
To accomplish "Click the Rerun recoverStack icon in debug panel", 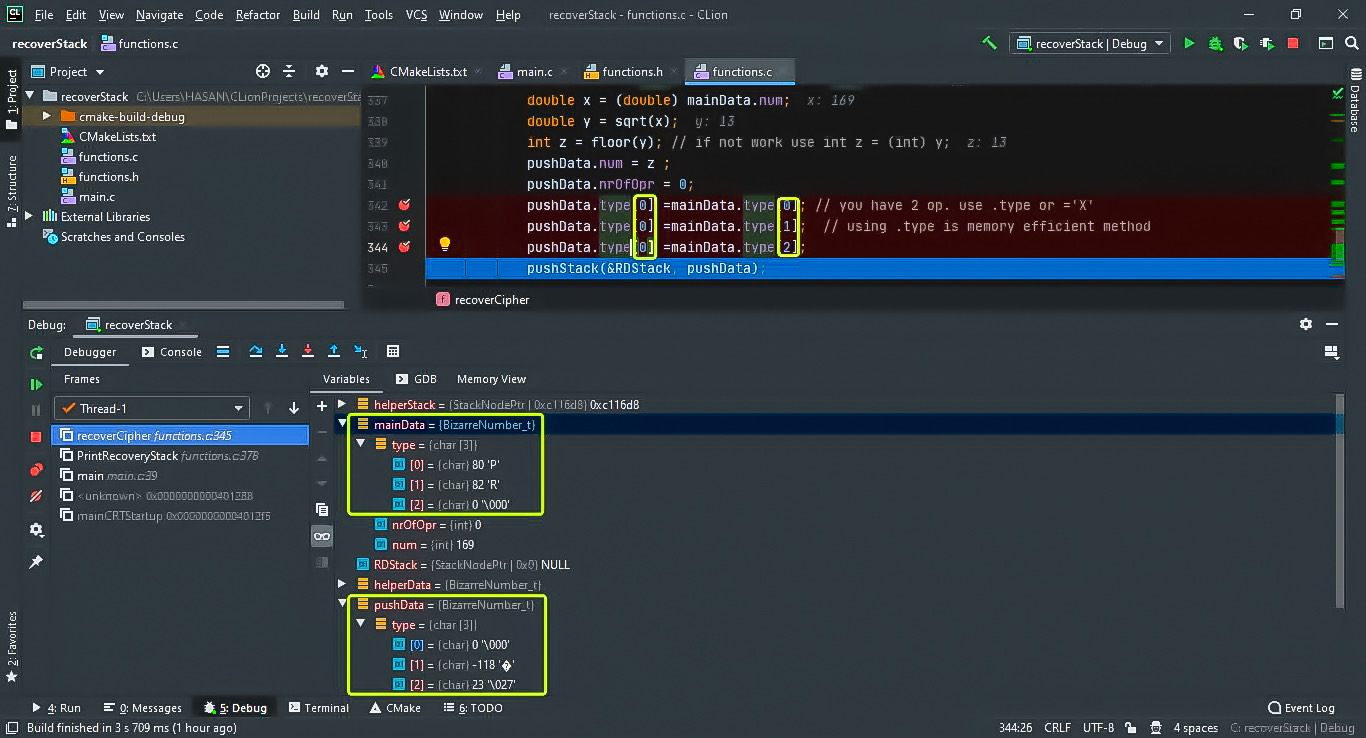I will 36,352.
